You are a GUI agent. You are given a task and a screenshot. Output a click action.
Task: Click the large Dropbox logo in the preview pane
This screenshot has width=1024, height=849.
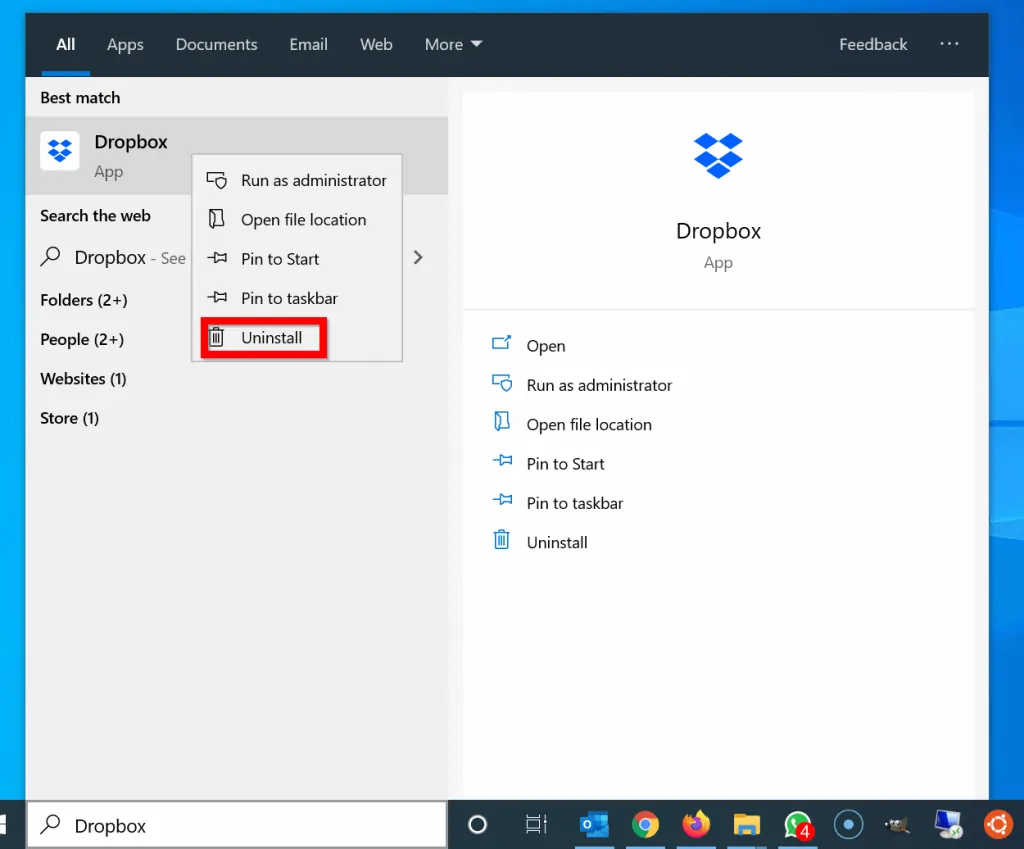(718, 156)
